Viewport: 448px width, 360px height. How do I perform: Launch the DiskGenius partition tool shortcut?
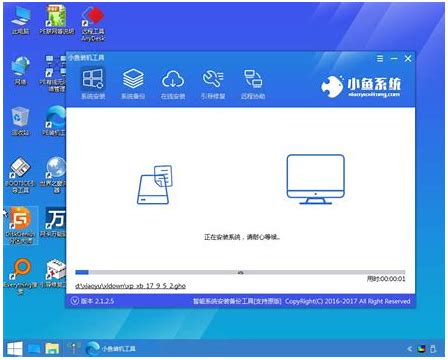(21, 226)
